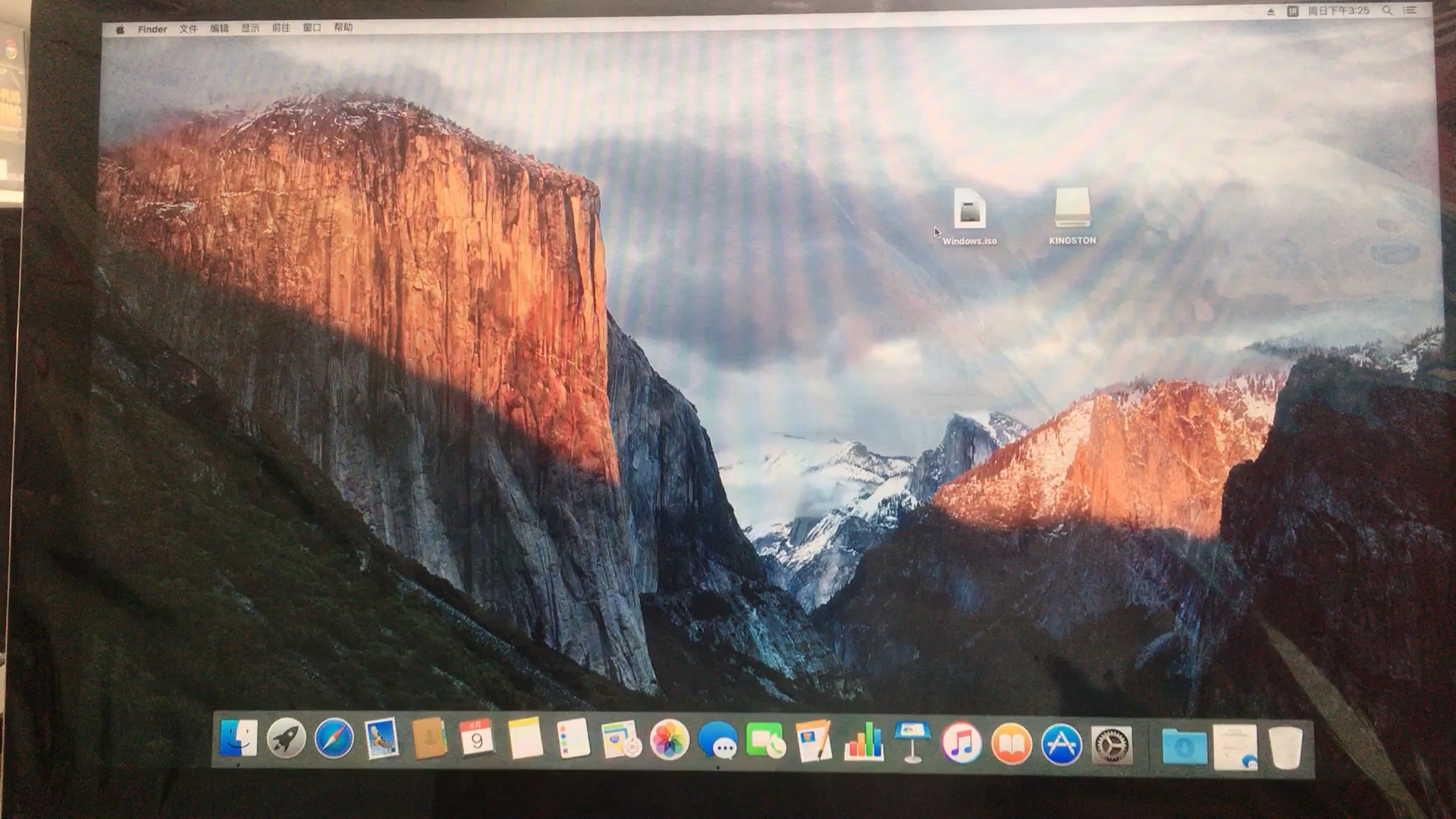Open the Finder menu in menu bar
The width and height of the screenshot is (1456, 819).
click(152, 29)
